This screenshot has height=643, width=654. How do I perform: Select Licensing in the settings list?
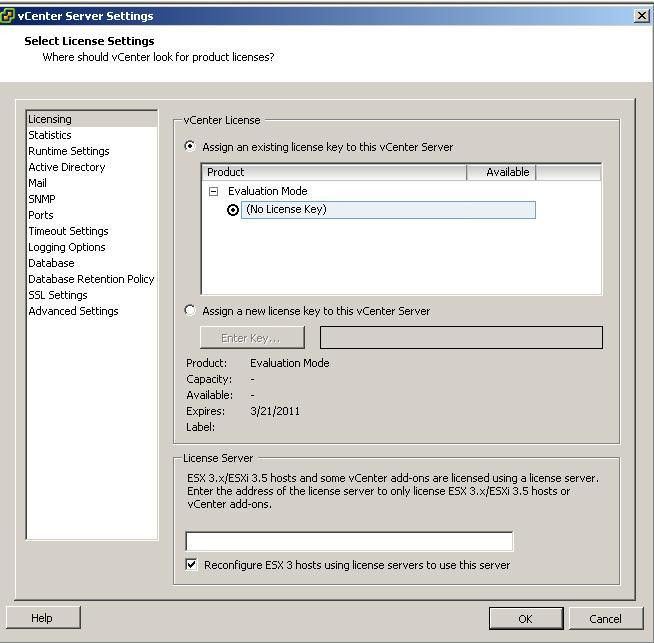(x=92, y=119)
